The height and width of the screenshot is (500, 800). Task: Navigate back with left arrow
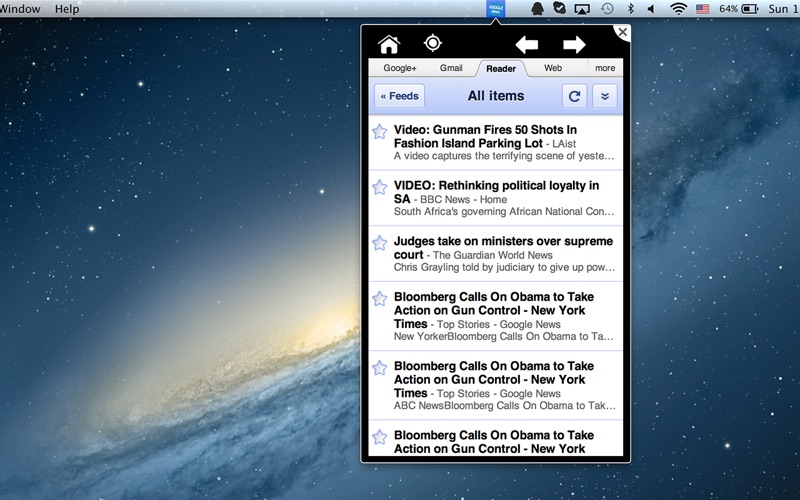[x=527, y=45]
